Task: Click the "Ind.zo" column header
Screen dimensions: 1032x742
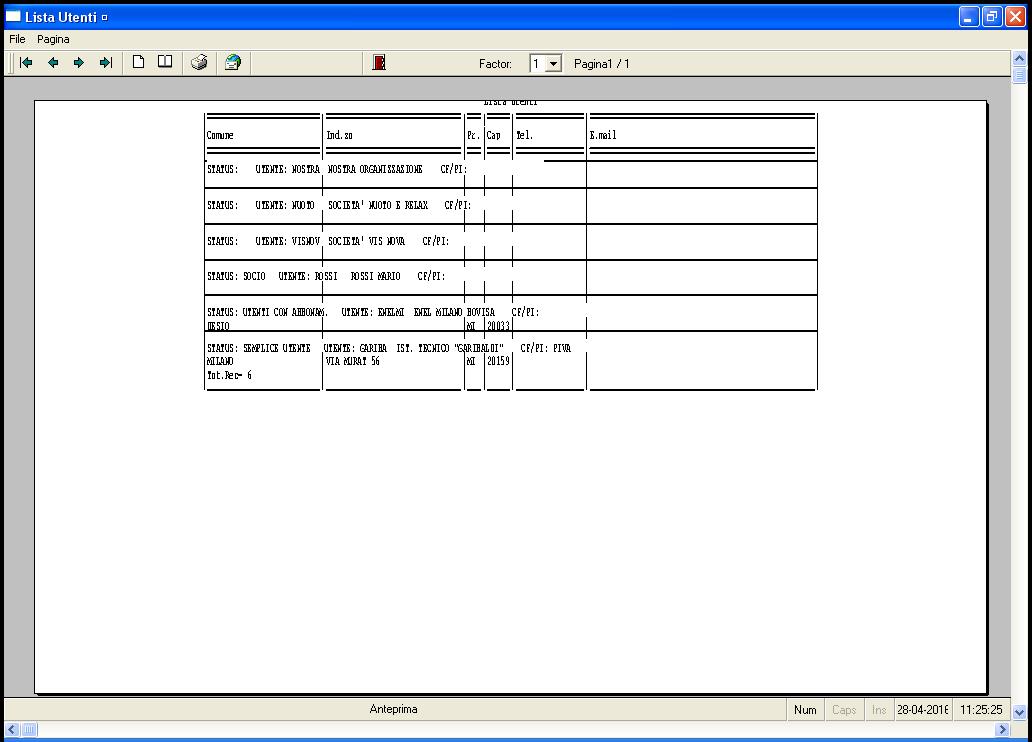Action: point(340,135)
